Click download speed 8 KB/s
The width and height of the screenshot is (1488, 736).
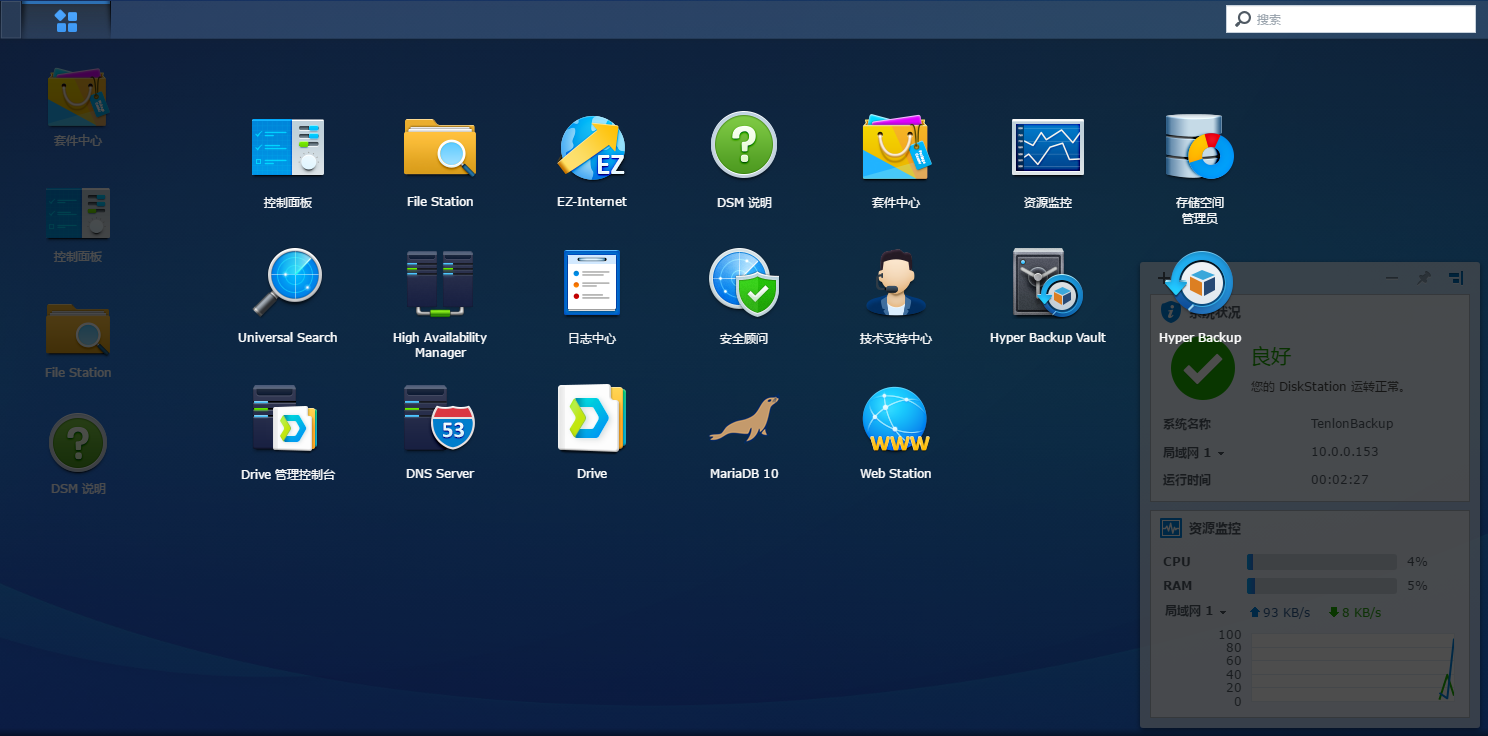tap(1355, 612)
